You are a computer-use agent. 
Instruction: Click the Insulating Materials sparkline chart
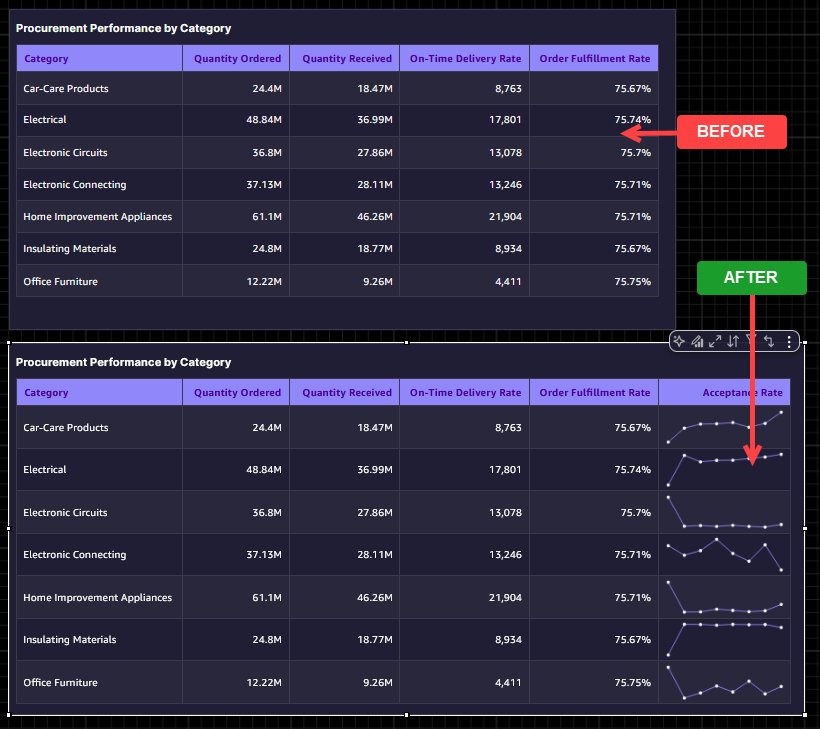point(724,640)
